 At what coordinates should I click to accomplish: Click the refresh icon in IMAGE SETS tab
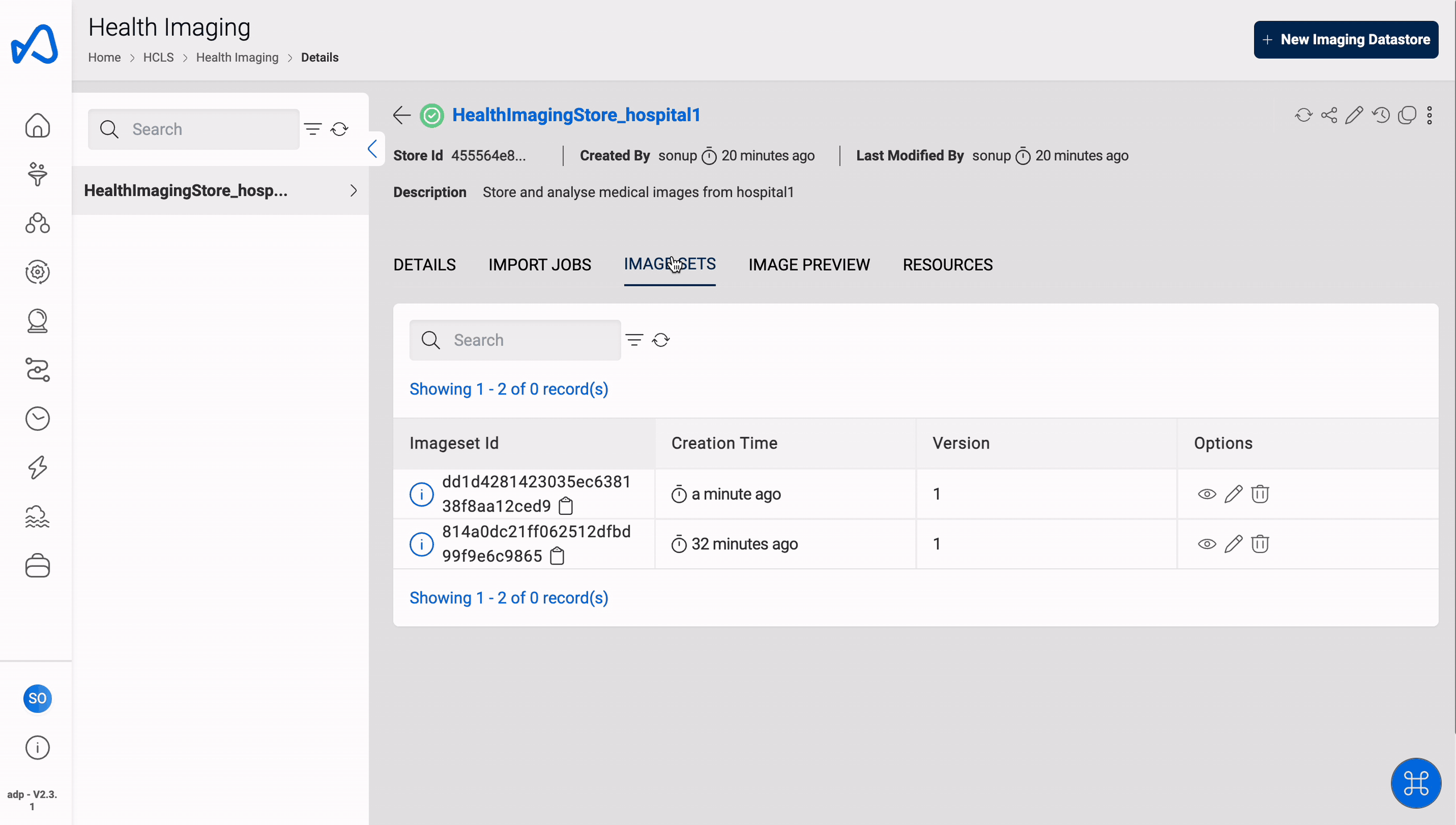(661, 340)
